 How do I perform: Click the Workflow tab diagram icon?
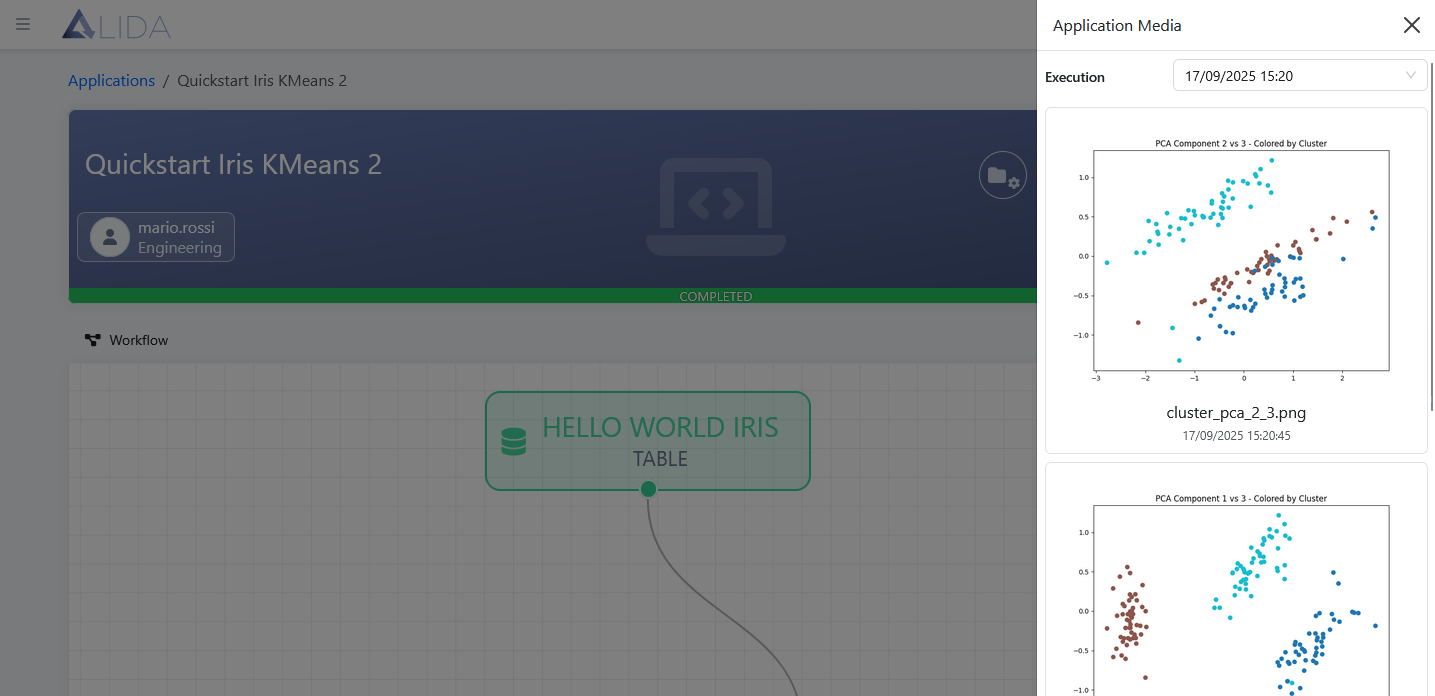click(93, 340)
